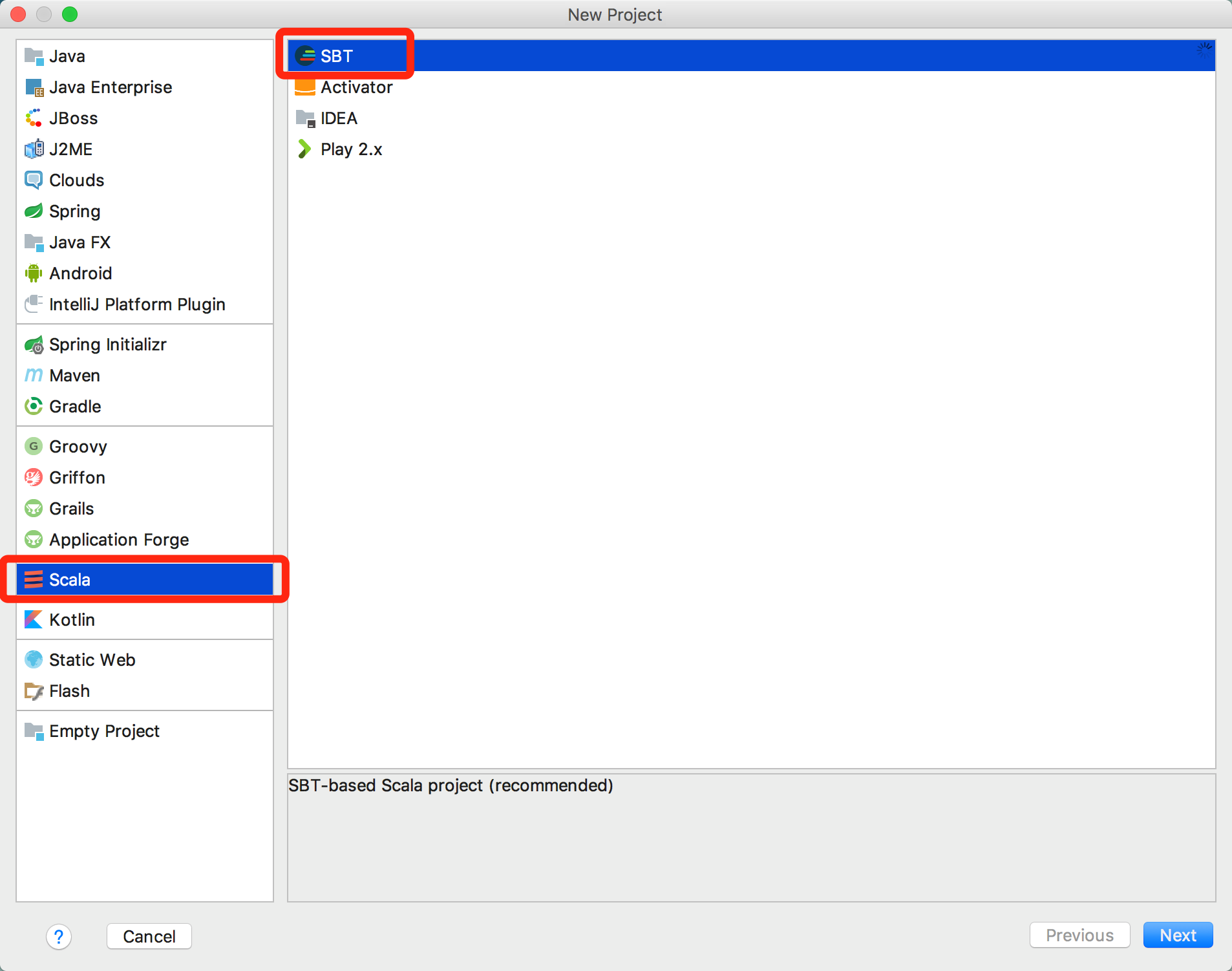Choose the Application Forge icon

(34, 540)
